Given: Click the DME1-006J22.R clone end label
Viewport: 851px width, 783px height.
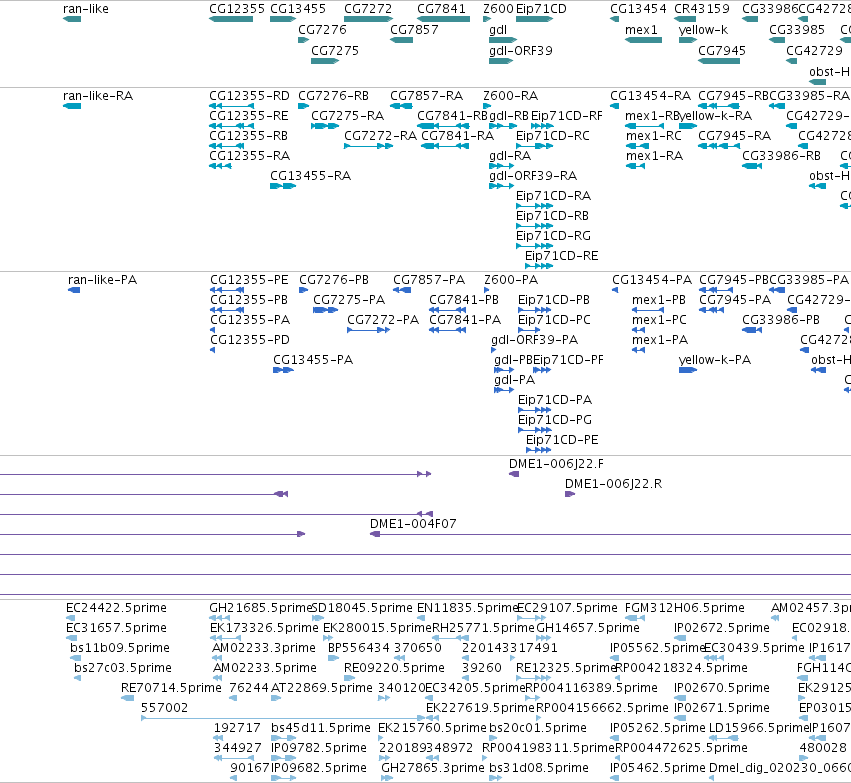Looking at the screenshot, I should pyautogui.click(x=613, y=484).
